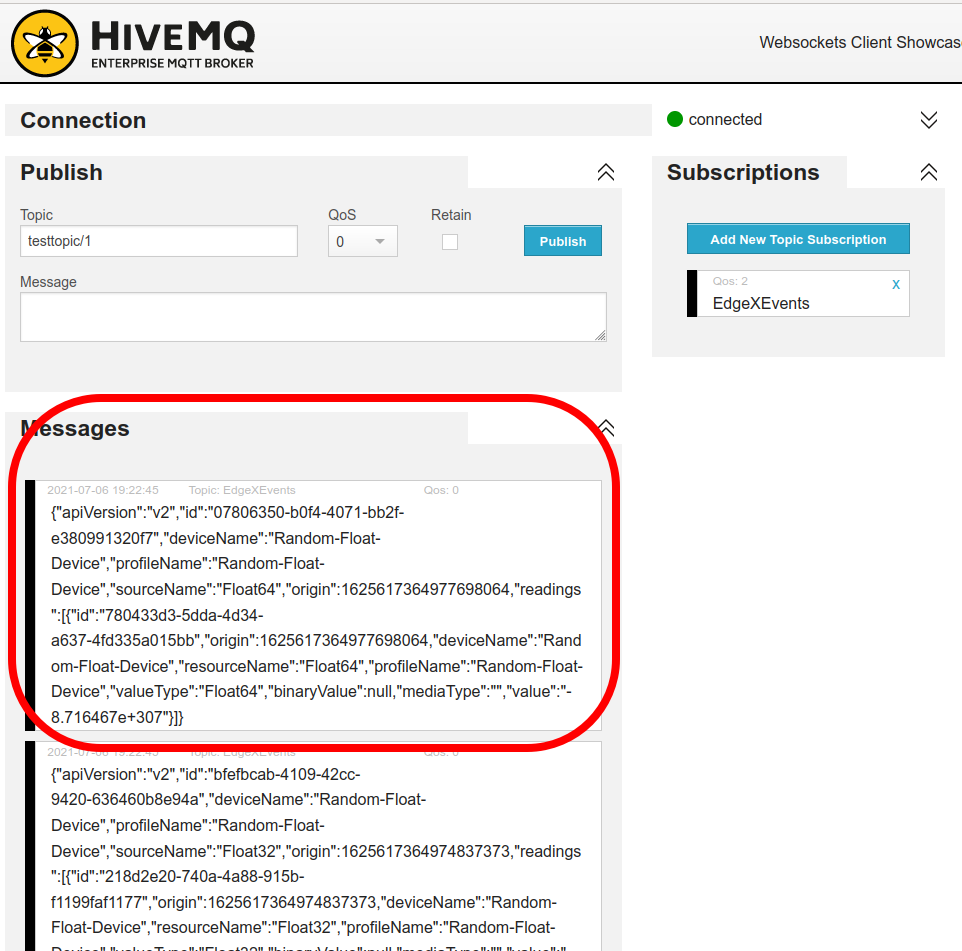Click the timestamp 2021-07-06 19:22:45 of first message
The height and width of the screenshot is (951, 962).
pyautogui.click(x=103, y=490)
